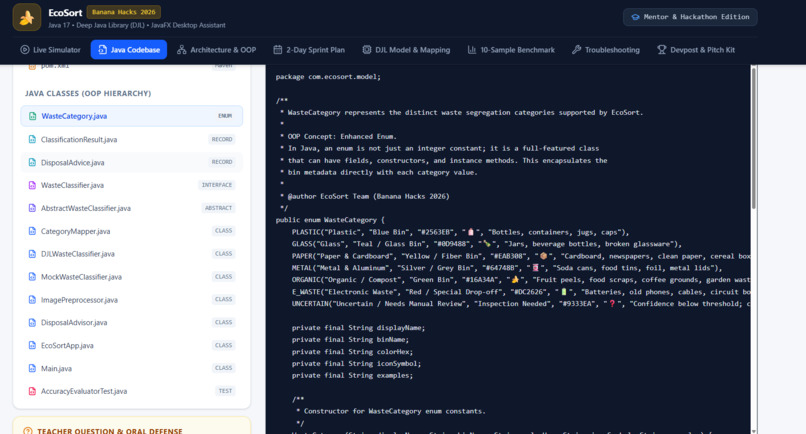Click the purple file icon of WasteClassifier.java

click(x=32, y=185)
